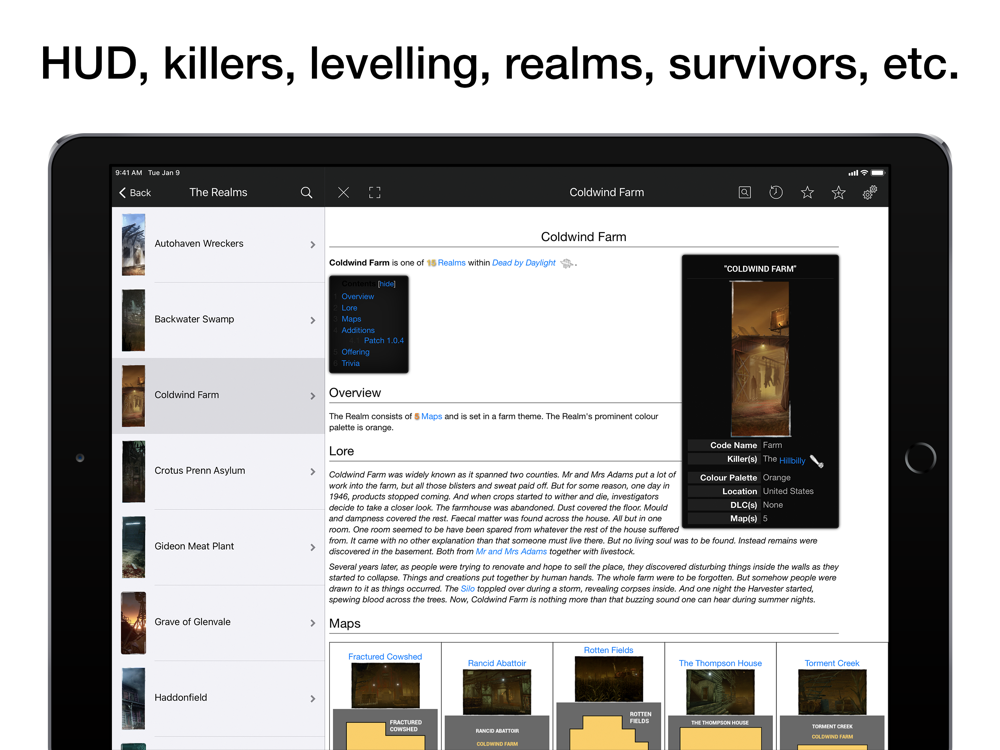Open Haddonfield realm
The height and width of the screenshot is (750, 1000).
tap(218, 698)
